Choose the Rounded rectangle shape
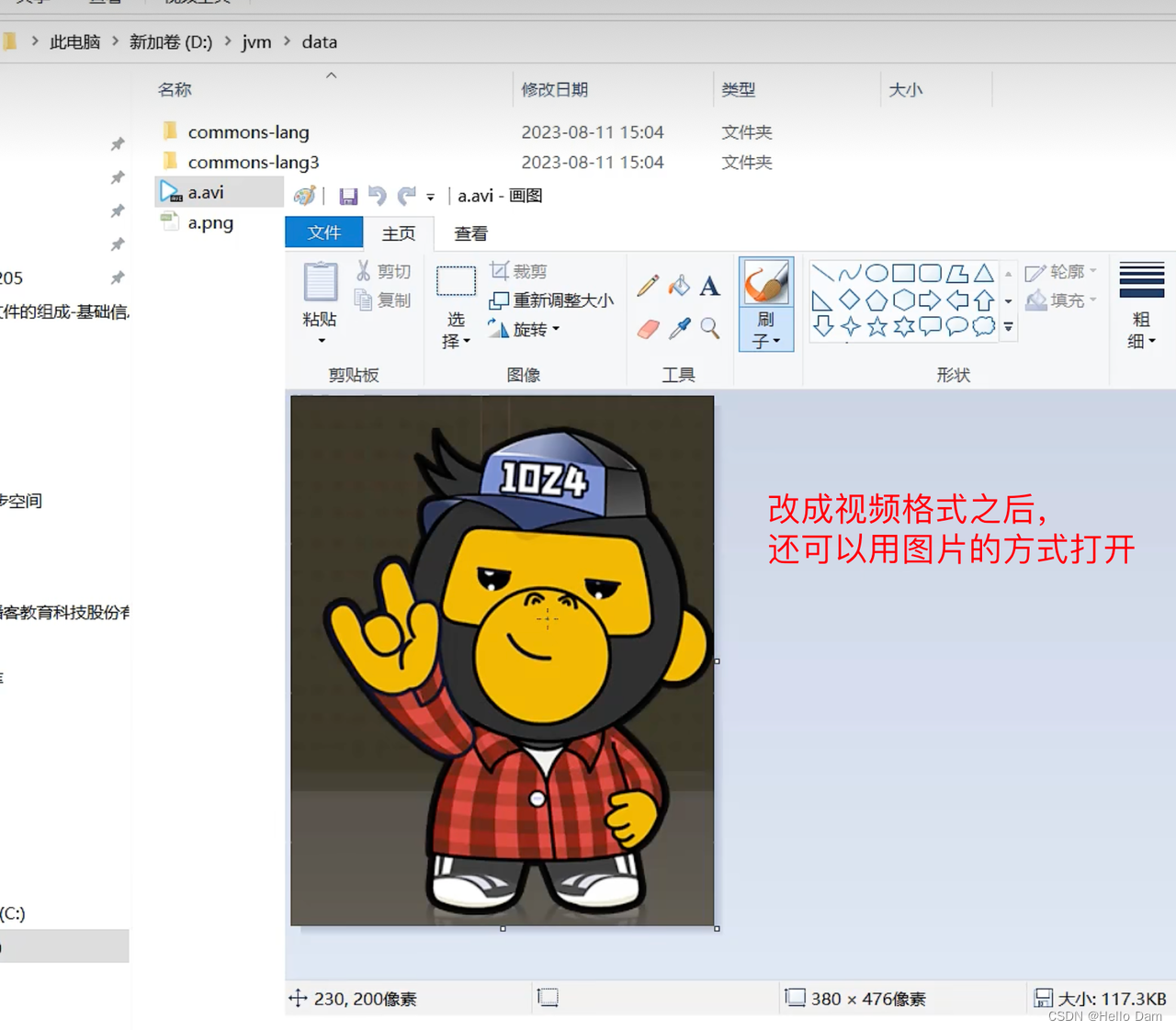Viewport: 1176px width, 1030px height. point(930,273)
